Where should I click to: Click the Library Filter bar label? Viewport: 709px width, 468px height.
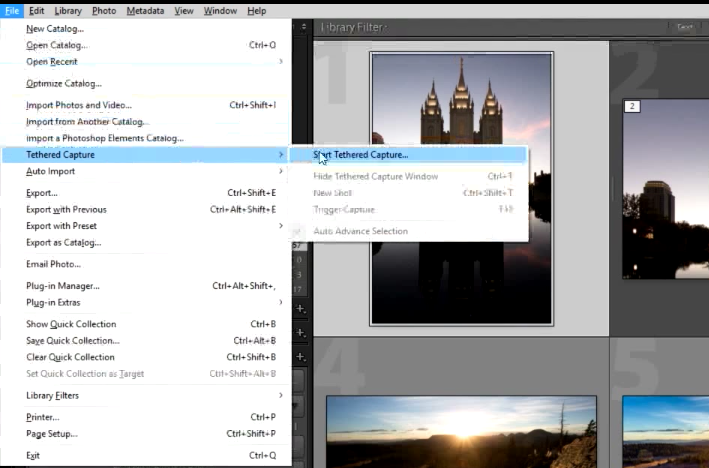354,28
